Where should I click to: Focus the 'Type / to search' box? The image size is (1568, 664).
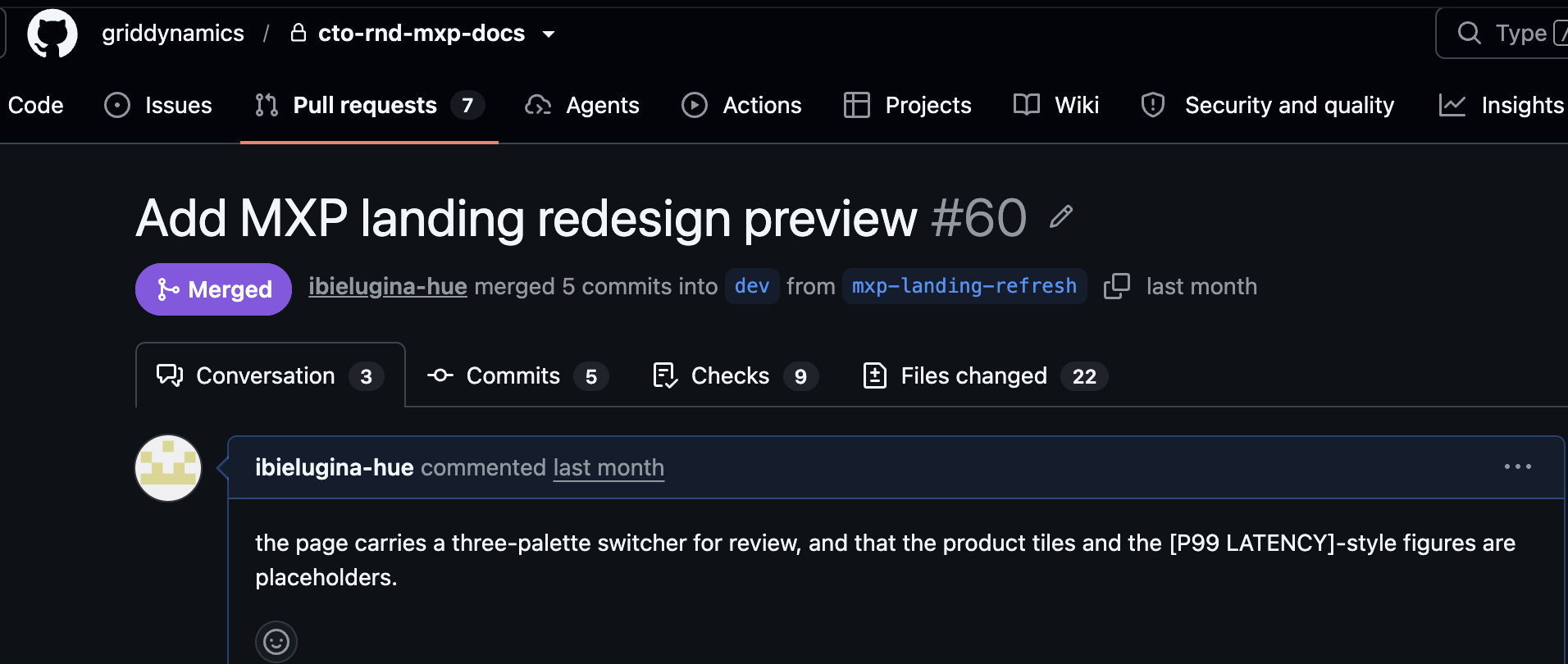[x=1502, y=34]
